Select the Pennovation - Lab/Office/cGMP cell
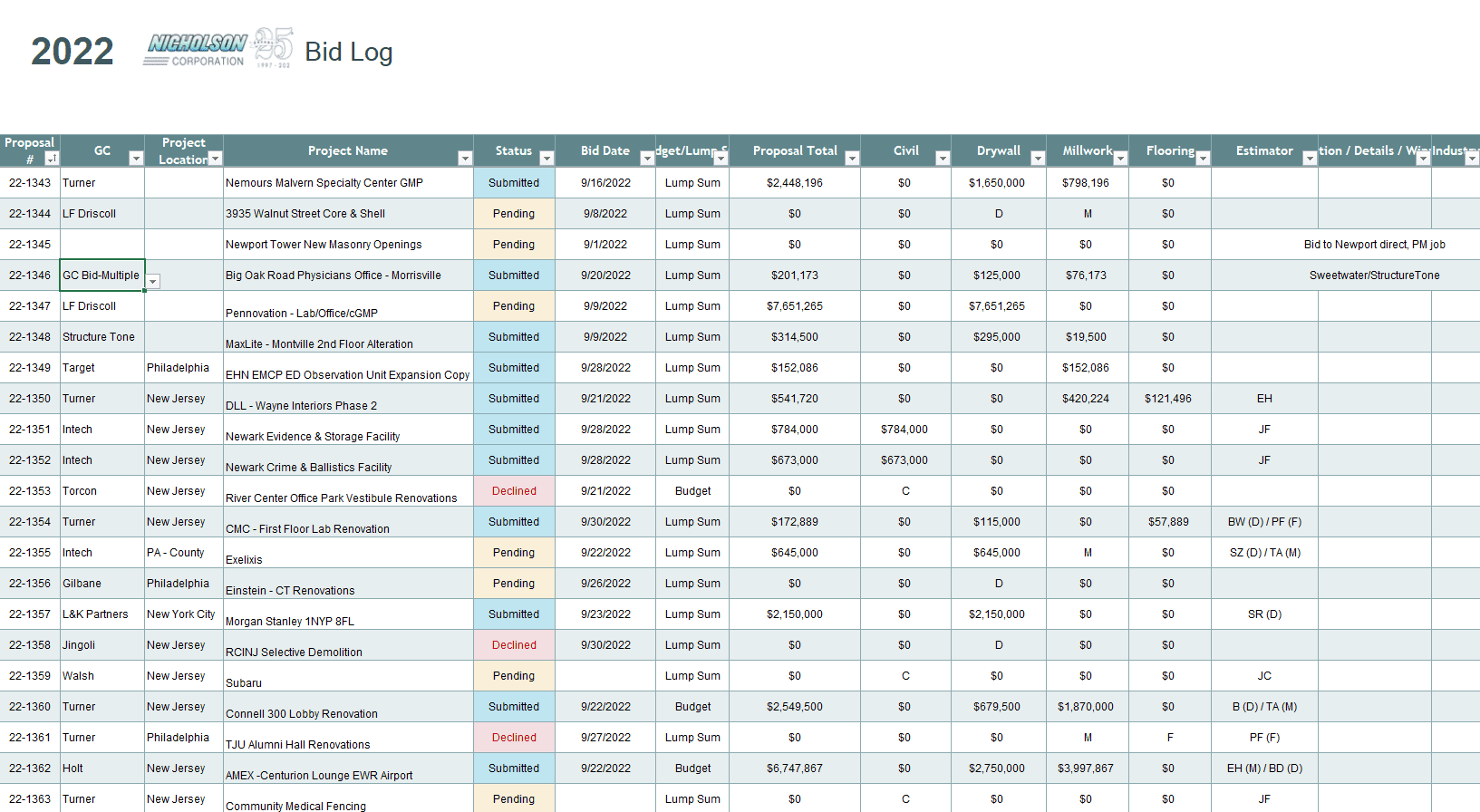This screenshot has width=1480, height=812. pyautogui.click(x=348, y=306)
